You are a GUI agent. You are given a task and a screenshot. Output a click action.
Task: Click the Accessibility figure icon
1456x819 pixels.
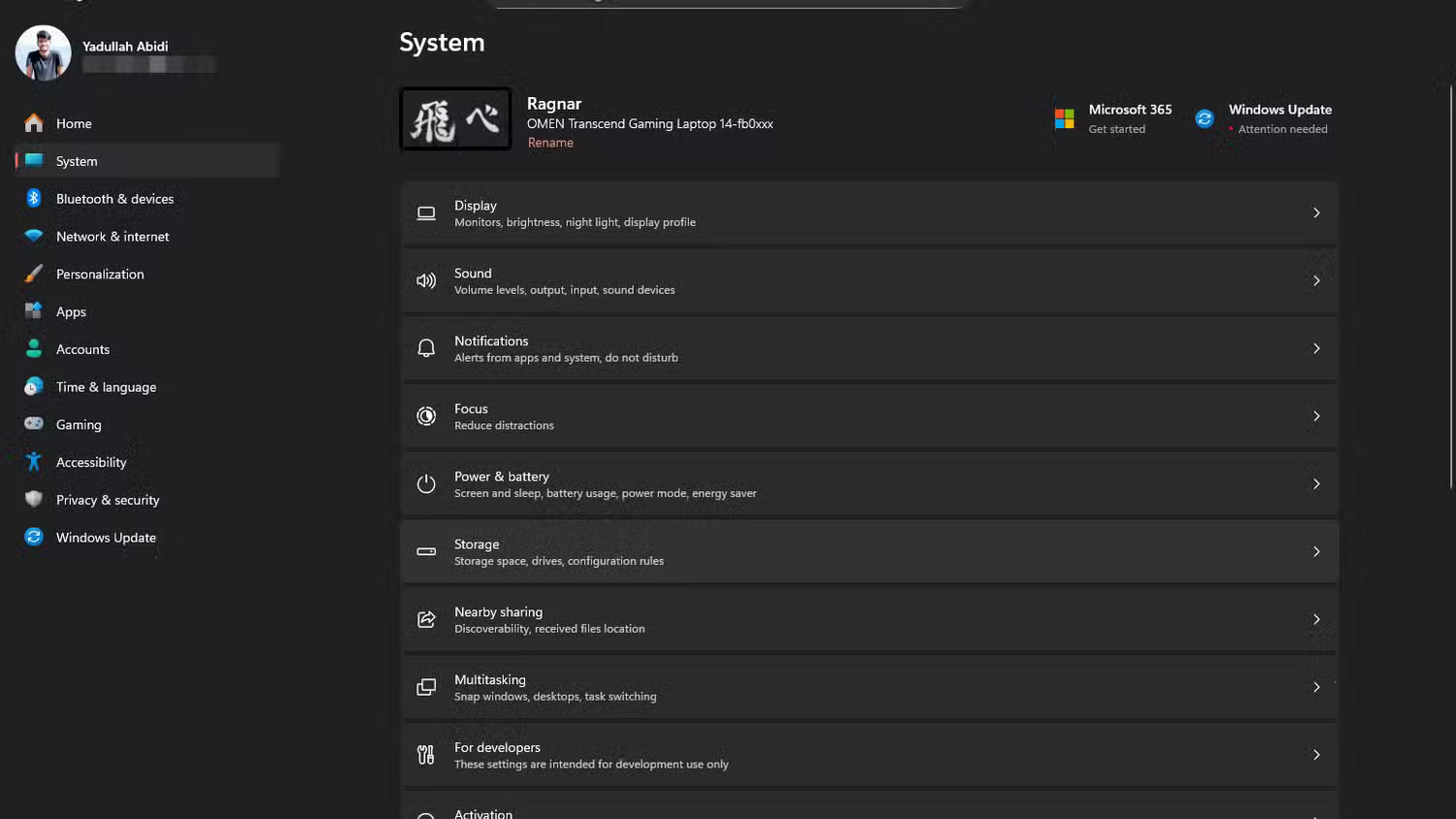[x=34, y=462]
